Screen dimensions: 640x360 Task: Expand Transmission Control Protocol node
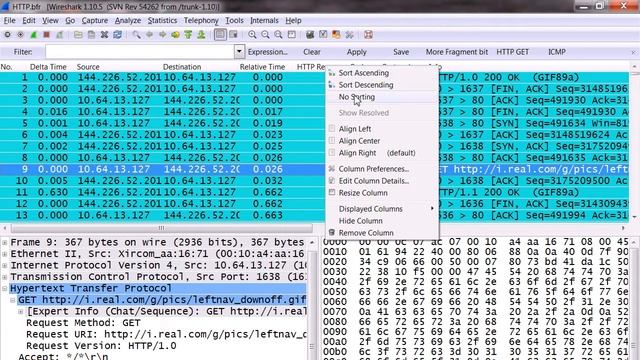coord(4,277)
